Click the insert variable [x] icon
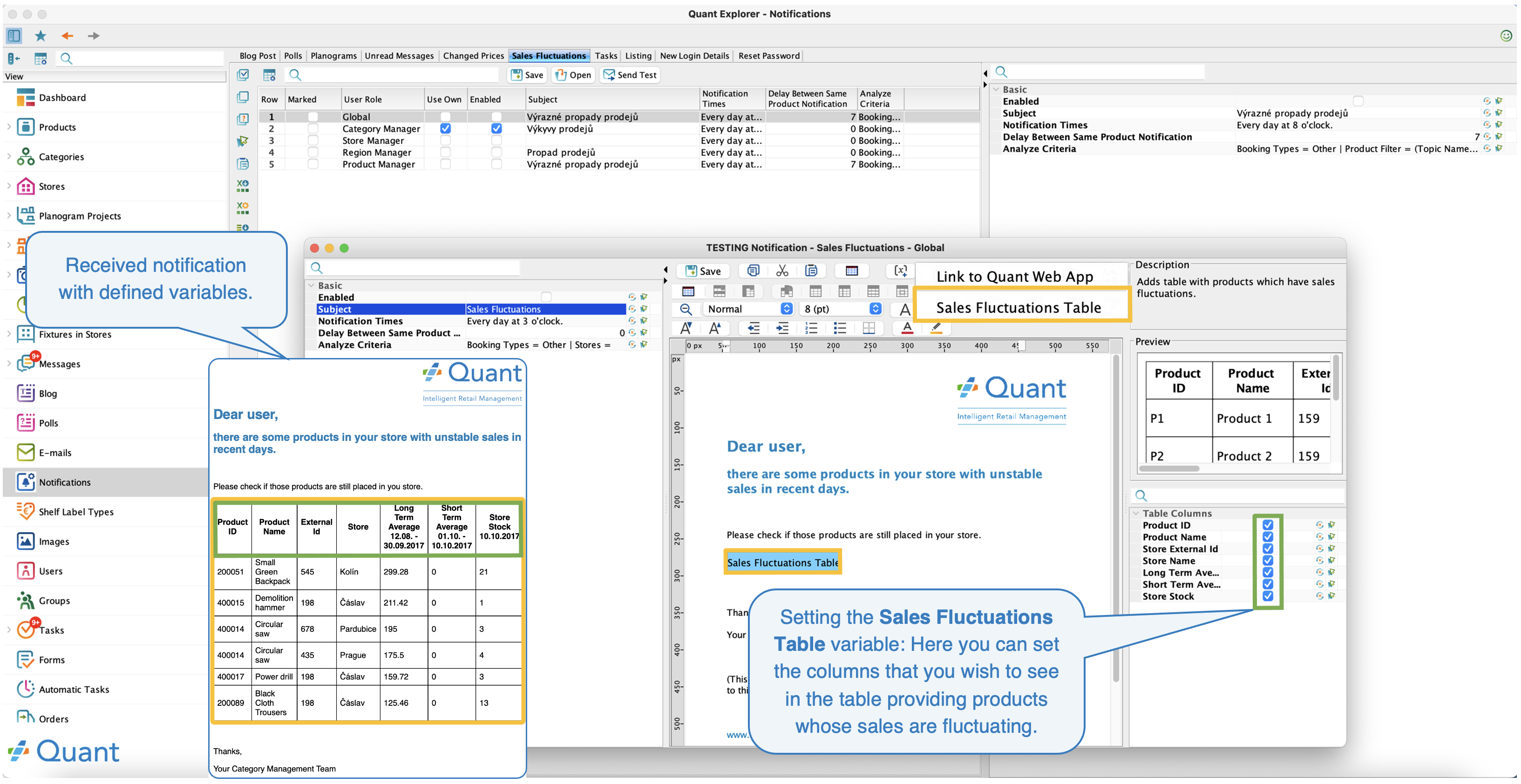 point(900,271)
